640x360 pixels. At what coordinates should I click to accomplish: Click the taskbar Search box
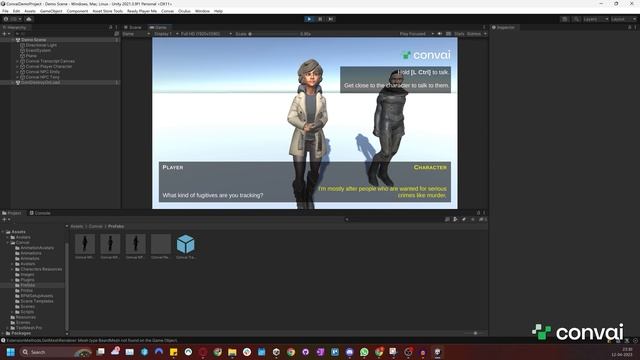[x=56, y=352]
